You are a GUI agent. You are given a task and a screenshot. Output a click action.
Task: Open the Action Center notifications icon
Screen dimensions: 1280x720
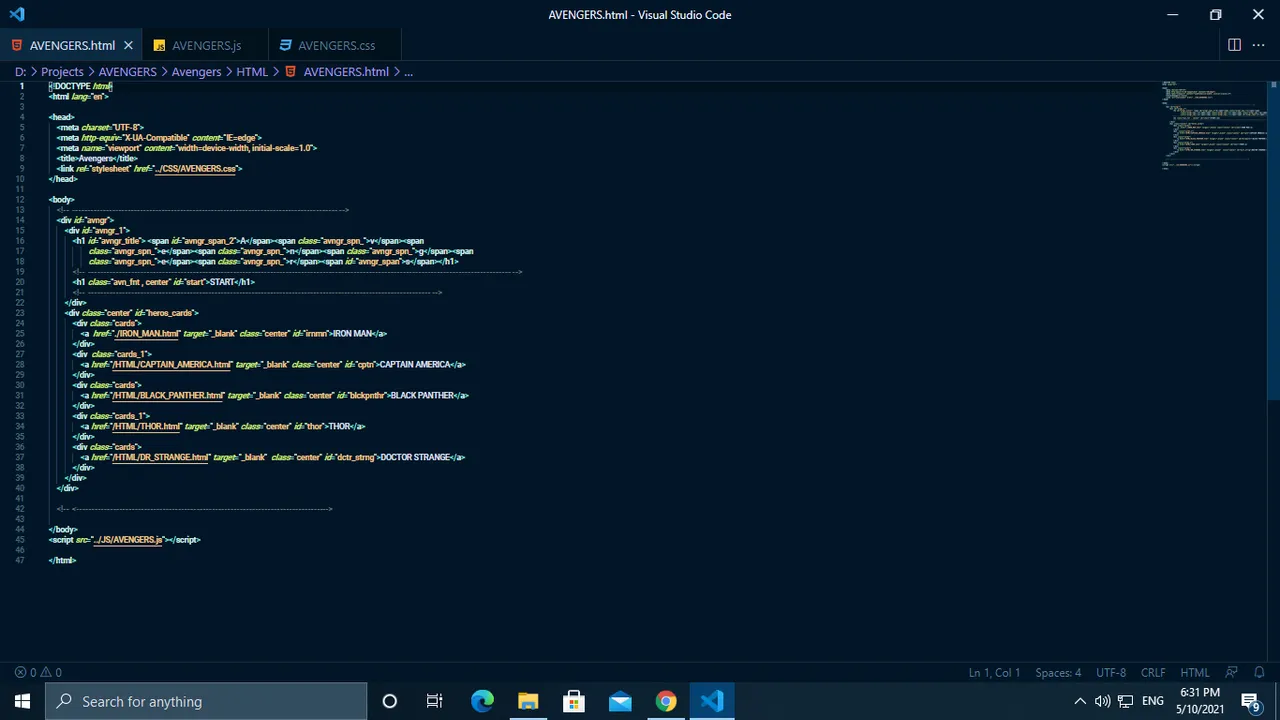pyautogui.click(x=1250, y=701)
